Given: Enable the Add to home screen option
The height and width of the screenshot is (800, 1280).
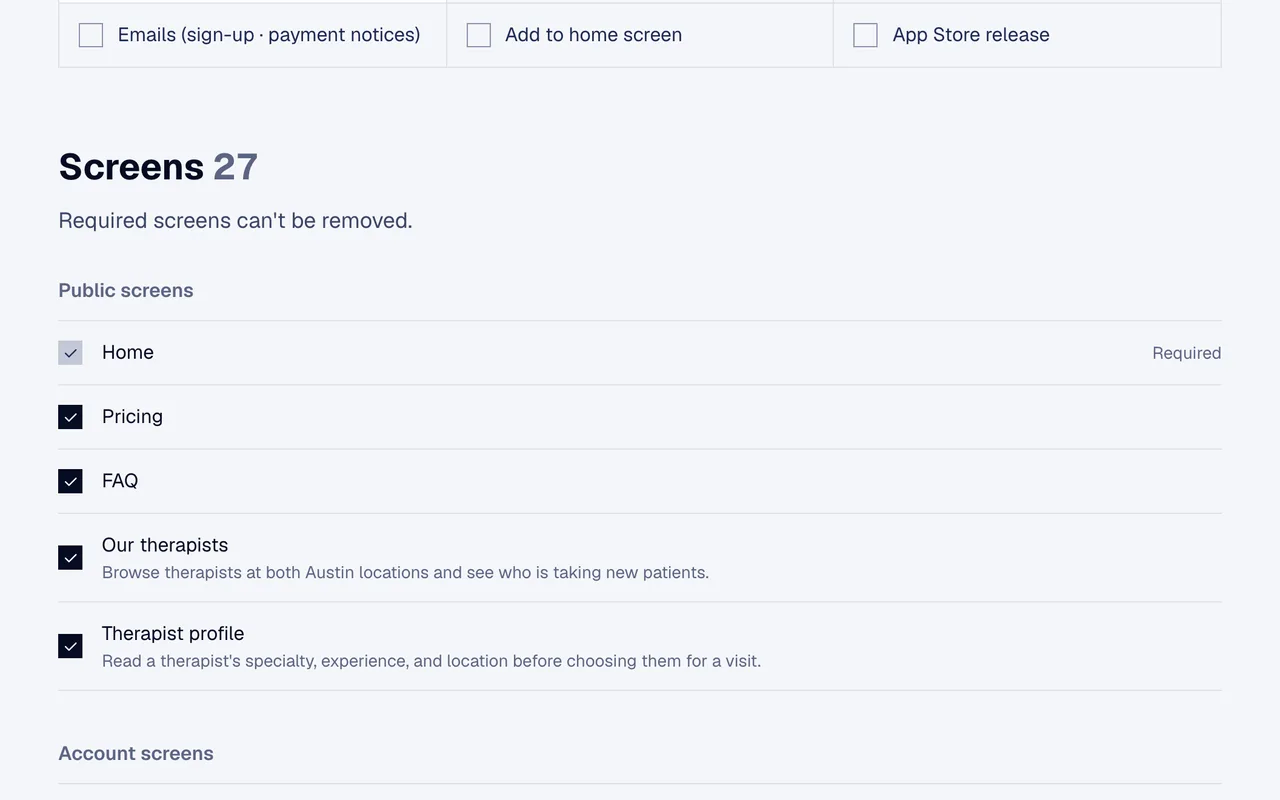Looking at the screenshot, I should coord(479,35).
